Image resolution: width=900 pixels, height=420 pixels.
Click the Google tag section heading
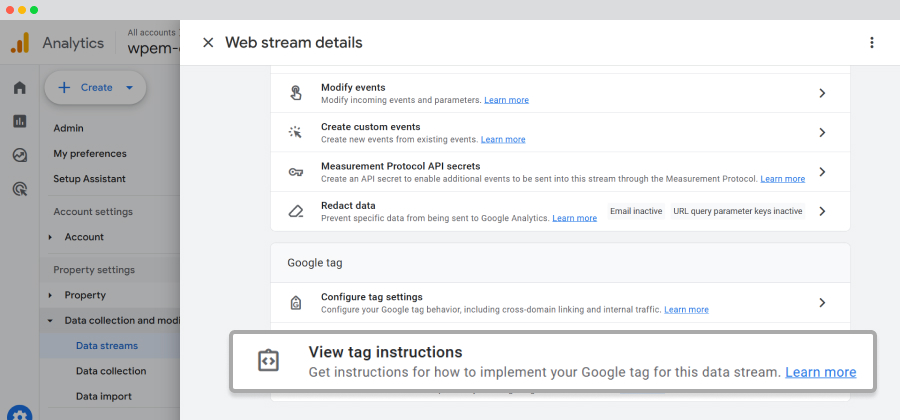pyautogui.click(x=315, y=263)
